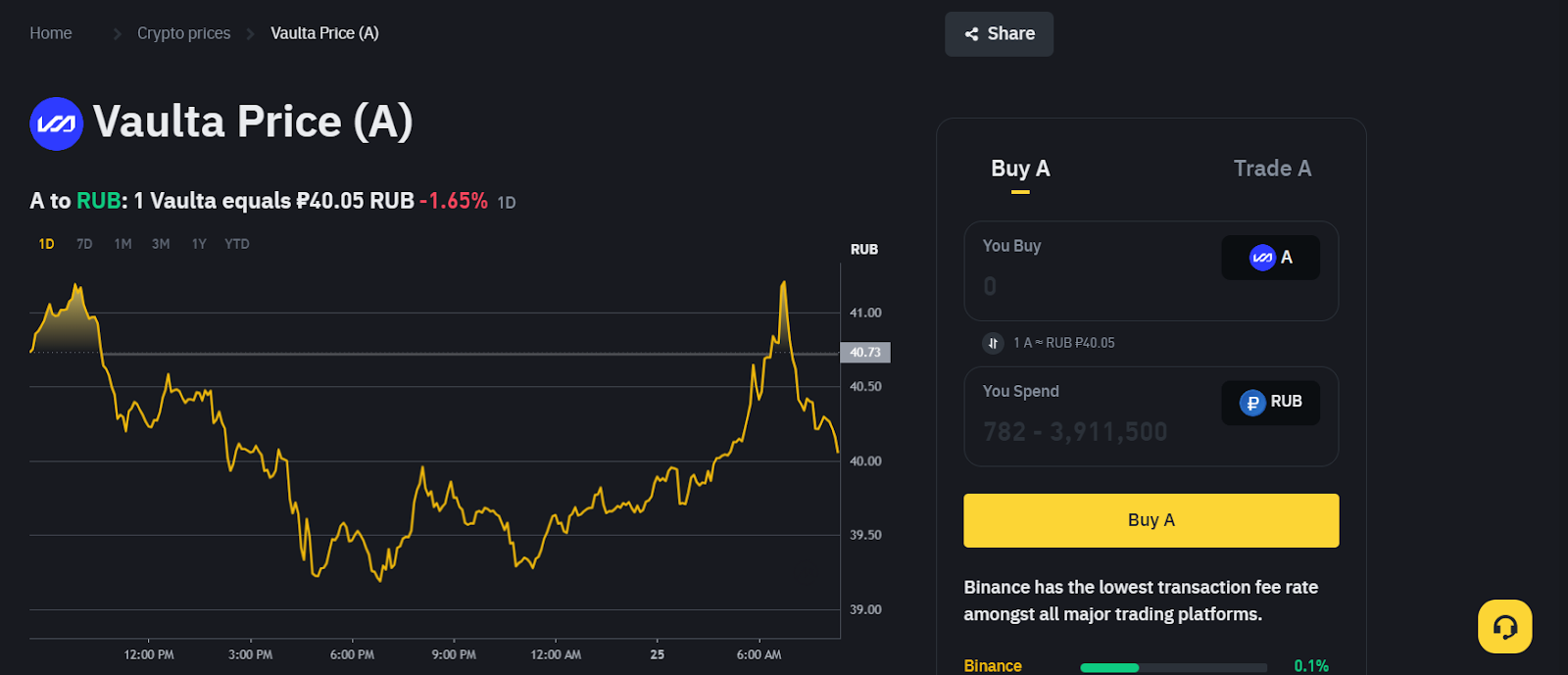Click the 6:00 PM label on time axis

tap(352, 654)
